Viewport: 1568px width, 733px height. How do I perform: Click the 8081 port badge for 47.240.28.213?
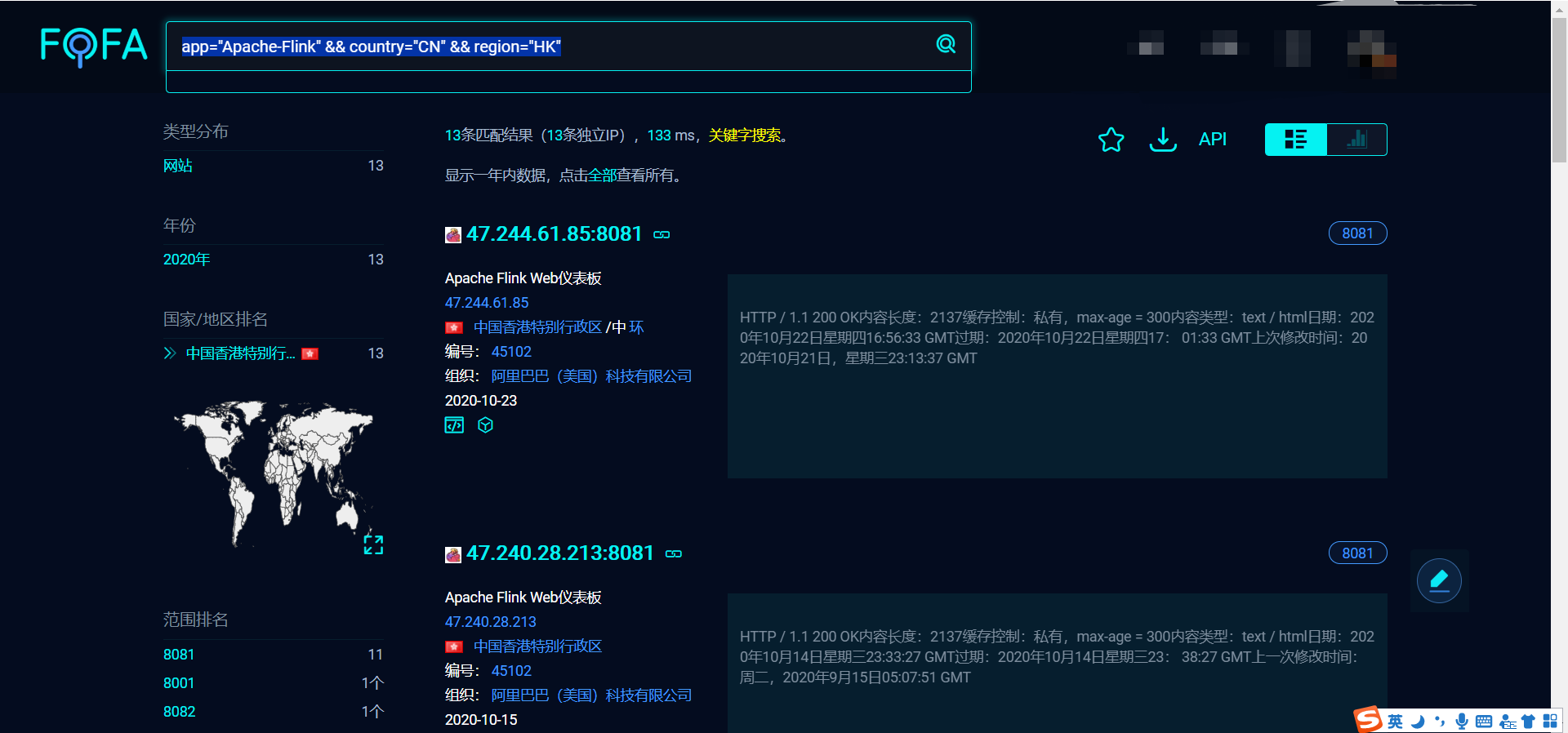point(1357,553)
